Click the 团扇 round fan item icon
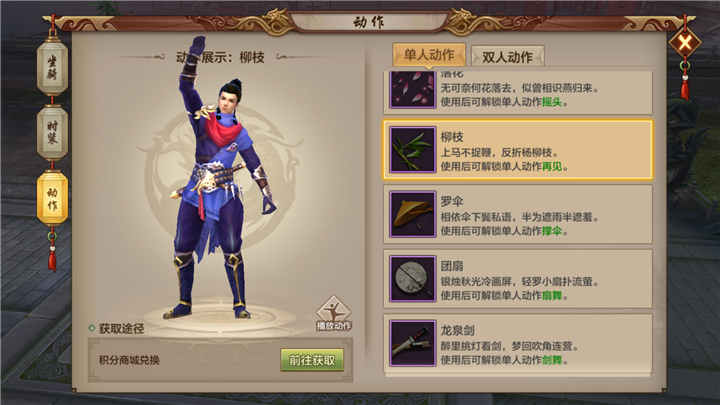 pos(412,279)
